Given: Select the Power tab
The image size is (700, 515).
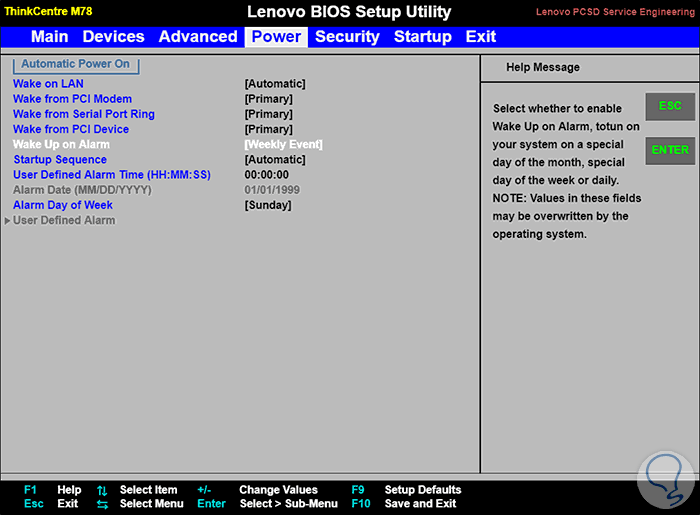Looking at the screenshot, I should 276,37.
